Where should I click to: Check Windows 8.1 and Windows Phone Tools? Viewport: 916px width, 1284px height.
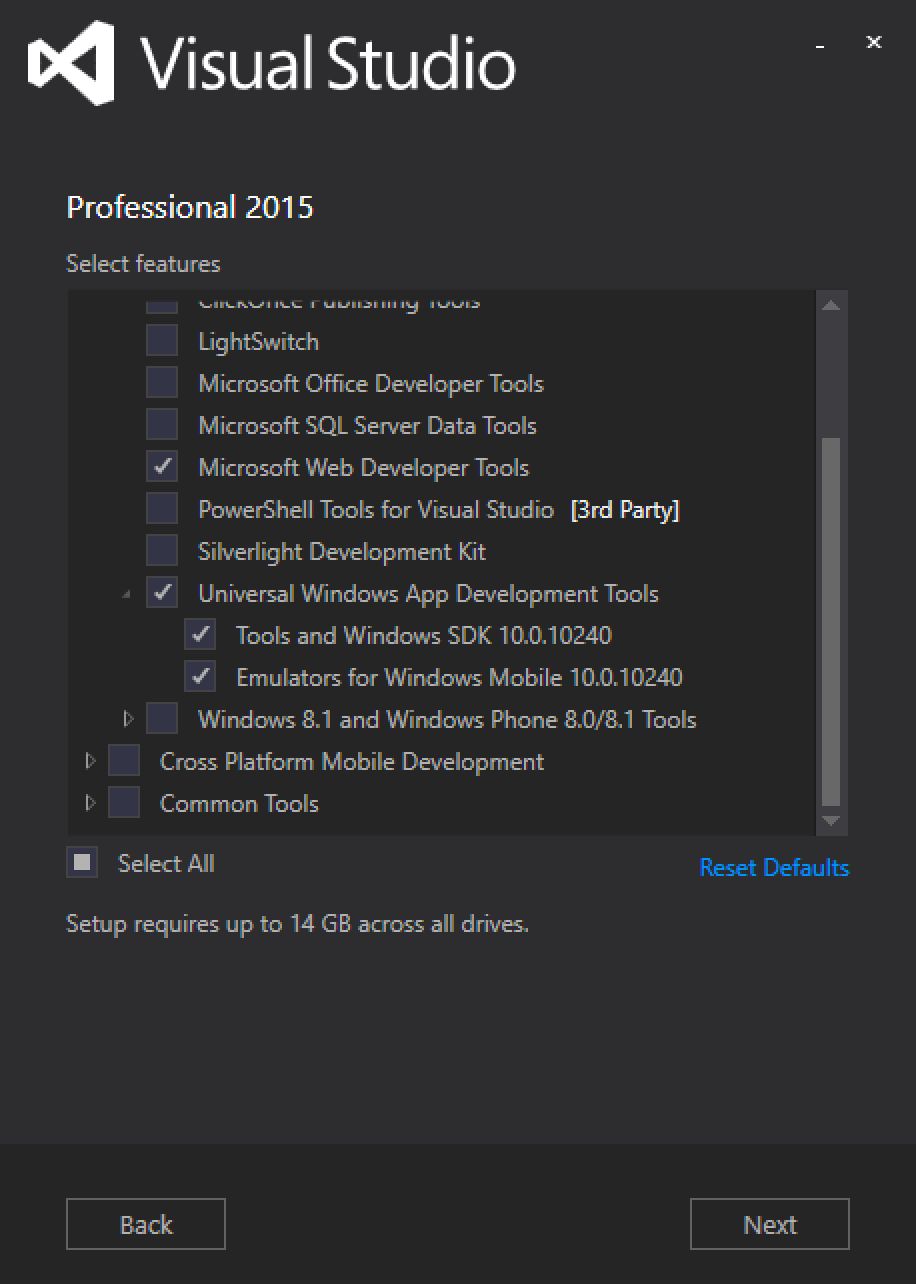(x=161, y=718)
